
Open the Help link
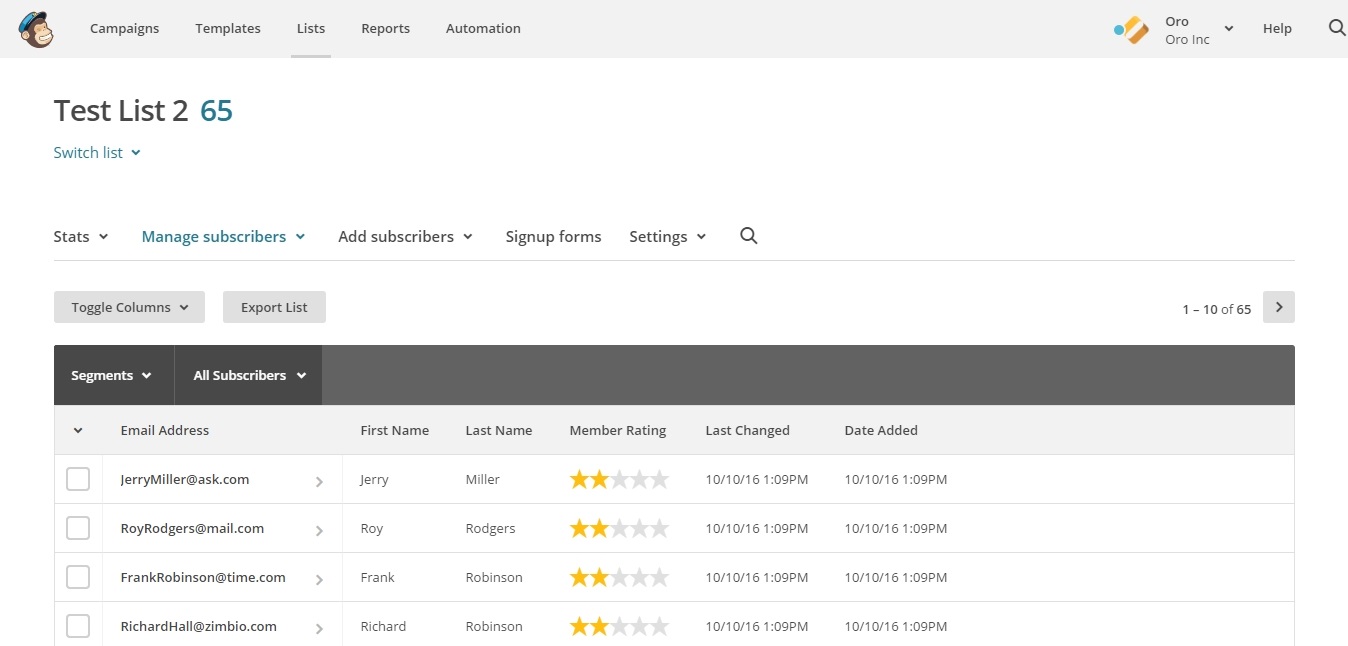point(1277,28)
